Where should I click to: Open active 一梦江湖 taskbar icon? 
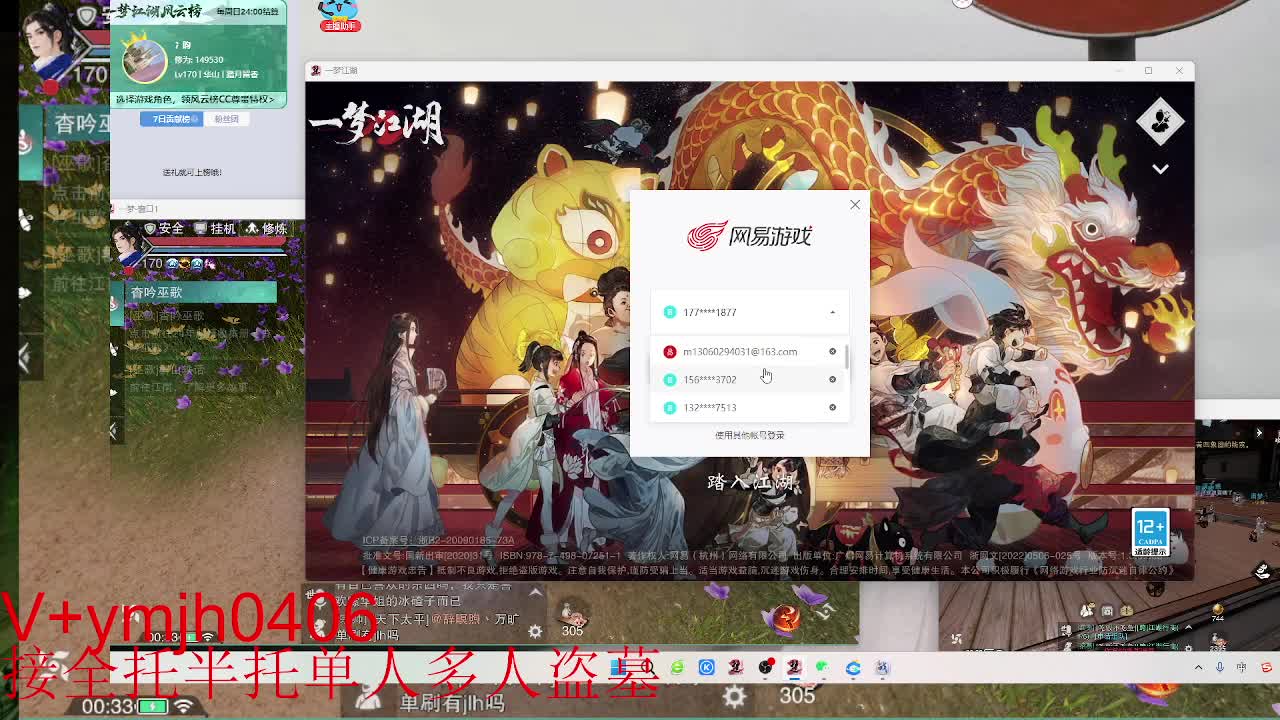click(794, 667)
